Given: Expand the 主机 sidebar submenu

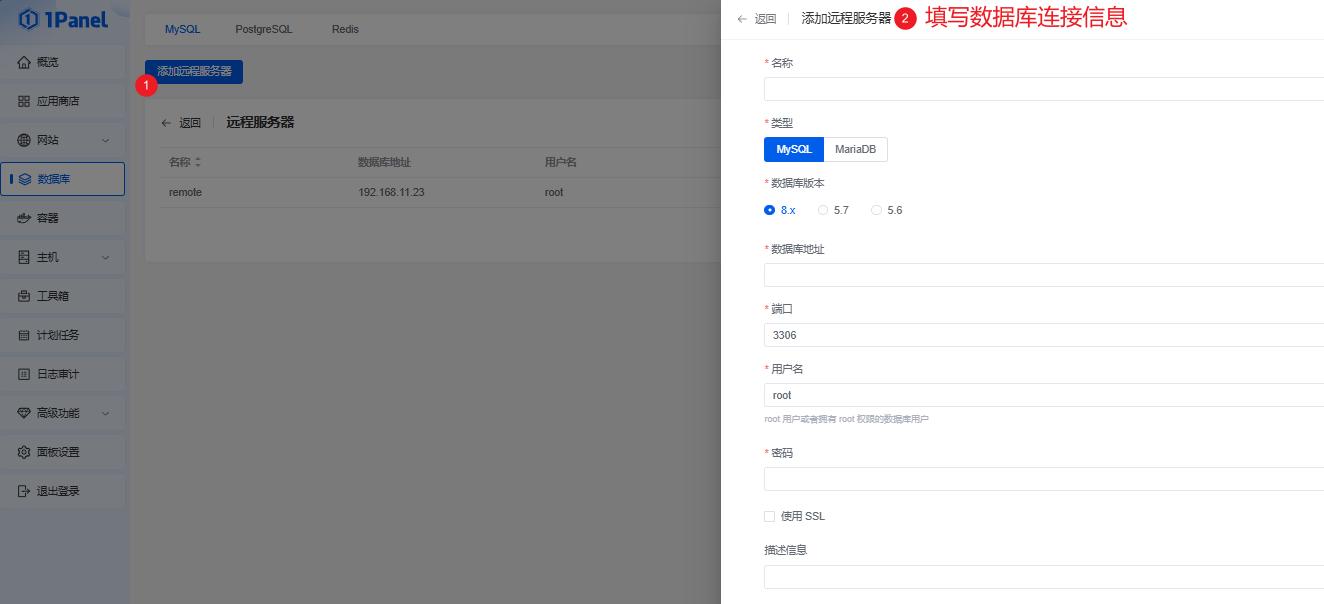Looking at the screenshot, I should pyautogui.click(x=105, y=257).
